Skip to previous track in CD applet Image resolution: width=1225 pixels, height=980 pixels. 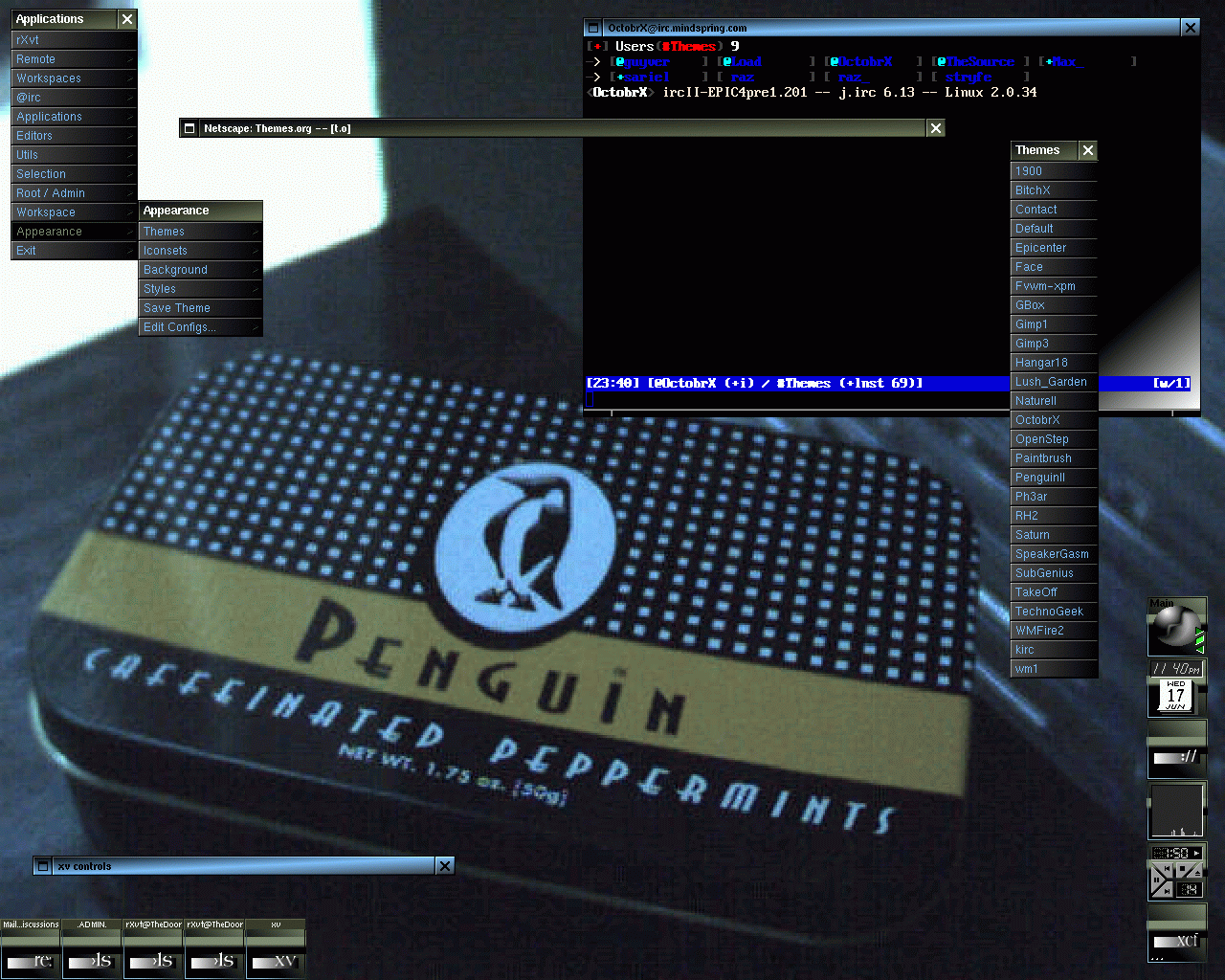[1167, 869]
